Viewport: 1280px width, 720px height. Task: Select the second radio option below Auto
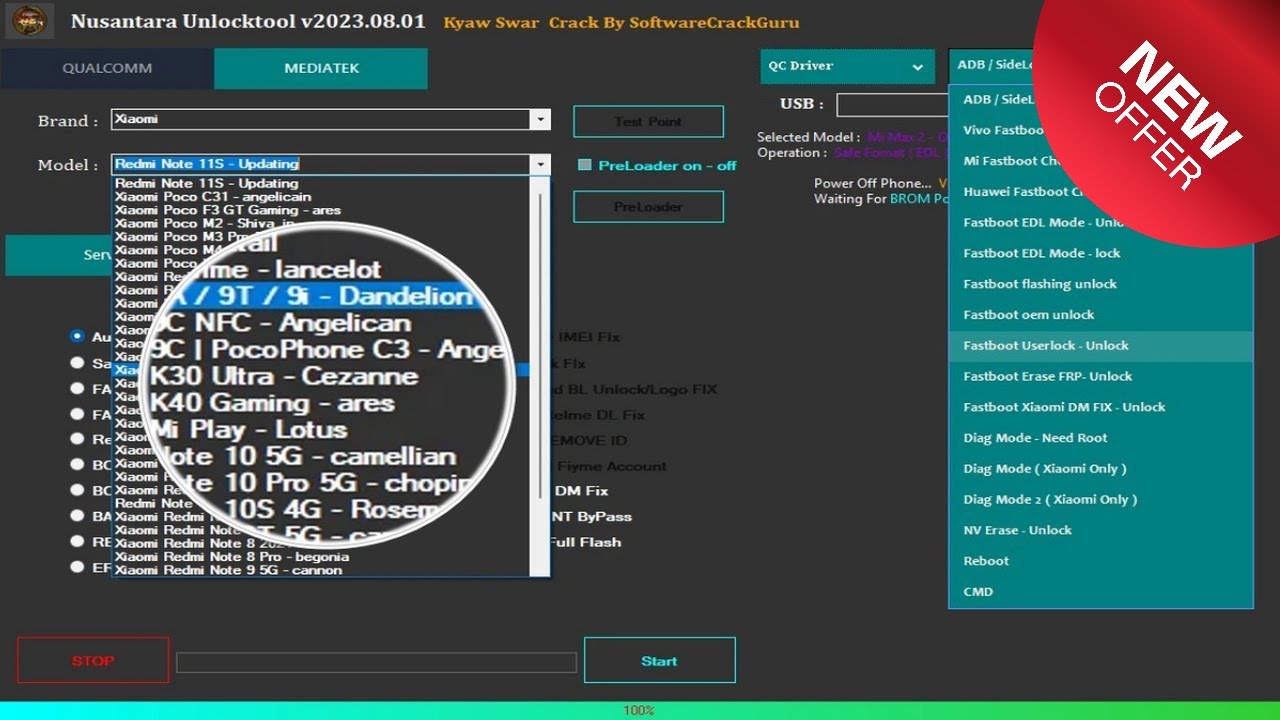tap(77, 363)
